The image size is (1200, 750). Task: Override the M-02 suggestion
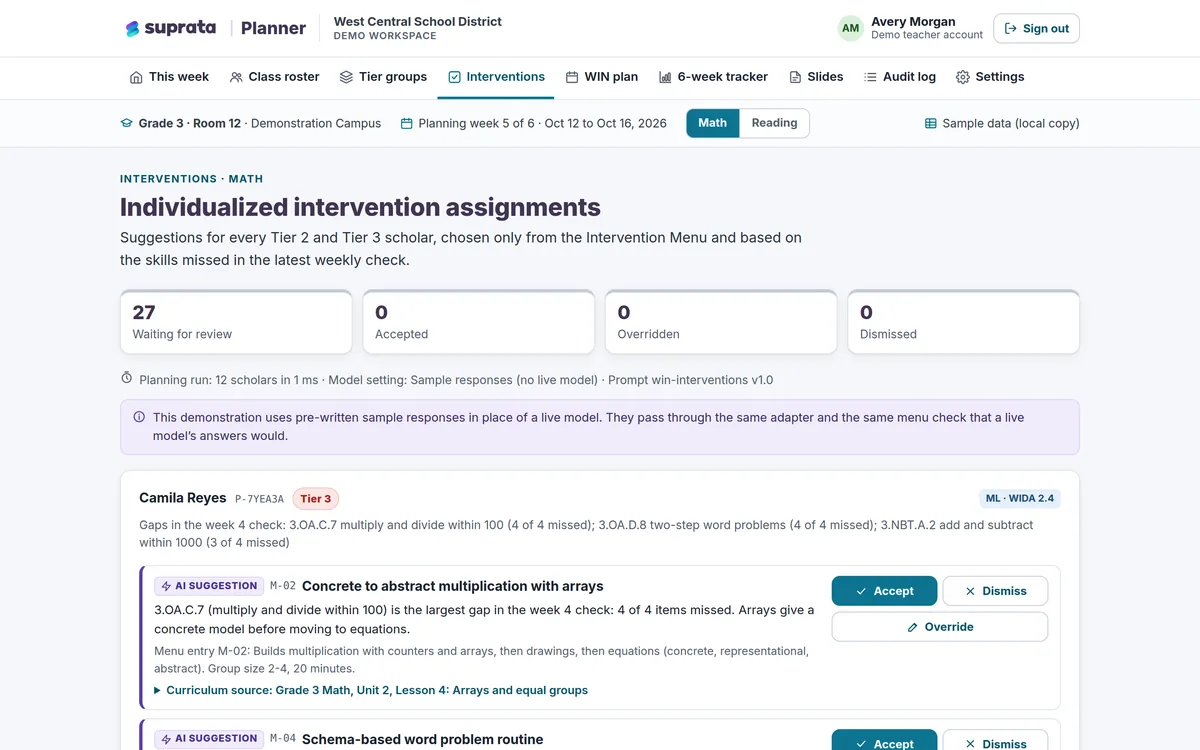coord(940,627)
